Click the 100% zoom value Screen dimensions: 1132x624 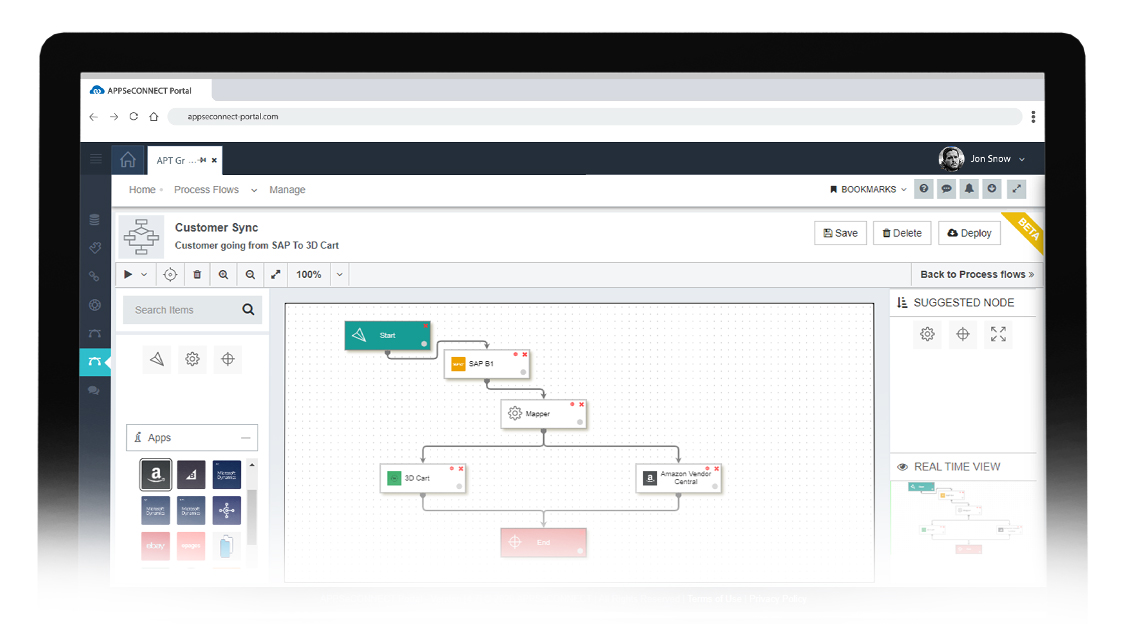309,274
